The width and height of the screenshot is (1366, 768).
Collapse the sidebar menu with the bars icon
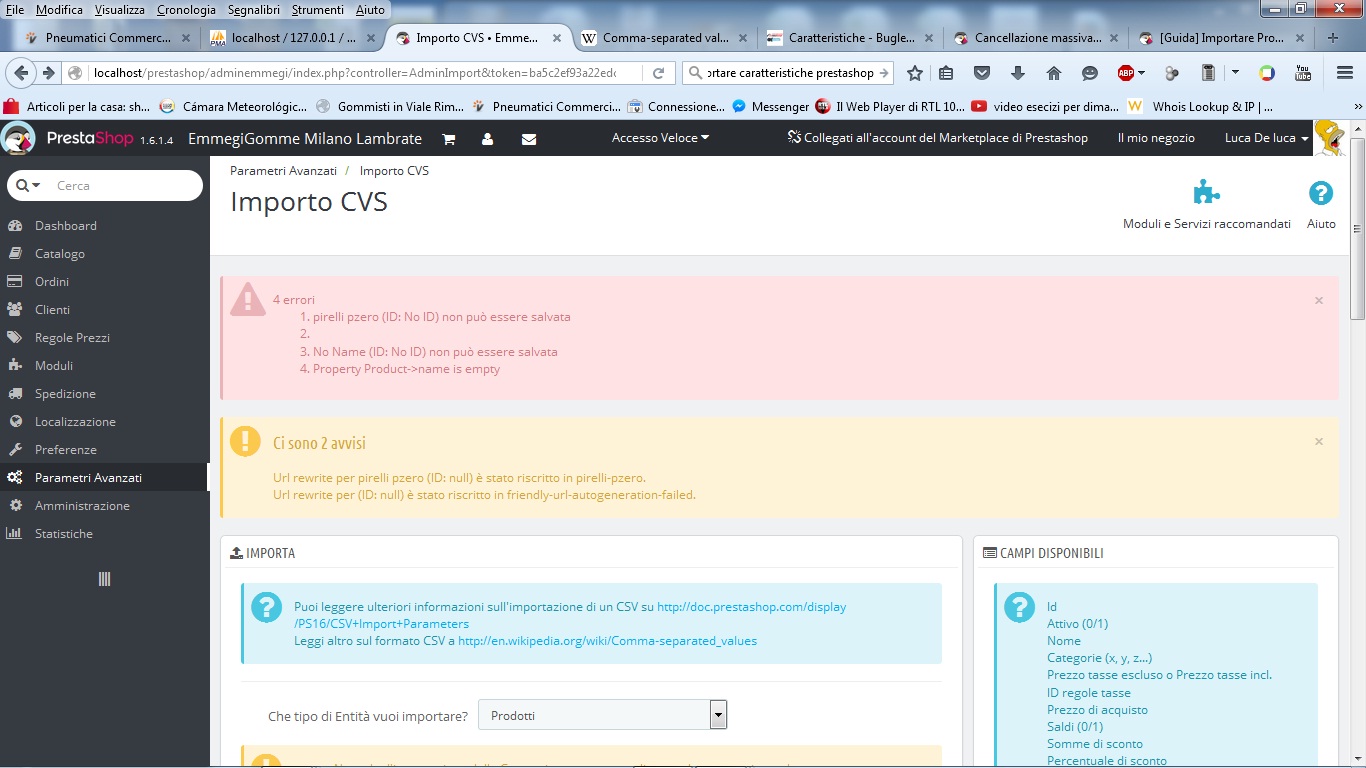(x=104, y=579)
